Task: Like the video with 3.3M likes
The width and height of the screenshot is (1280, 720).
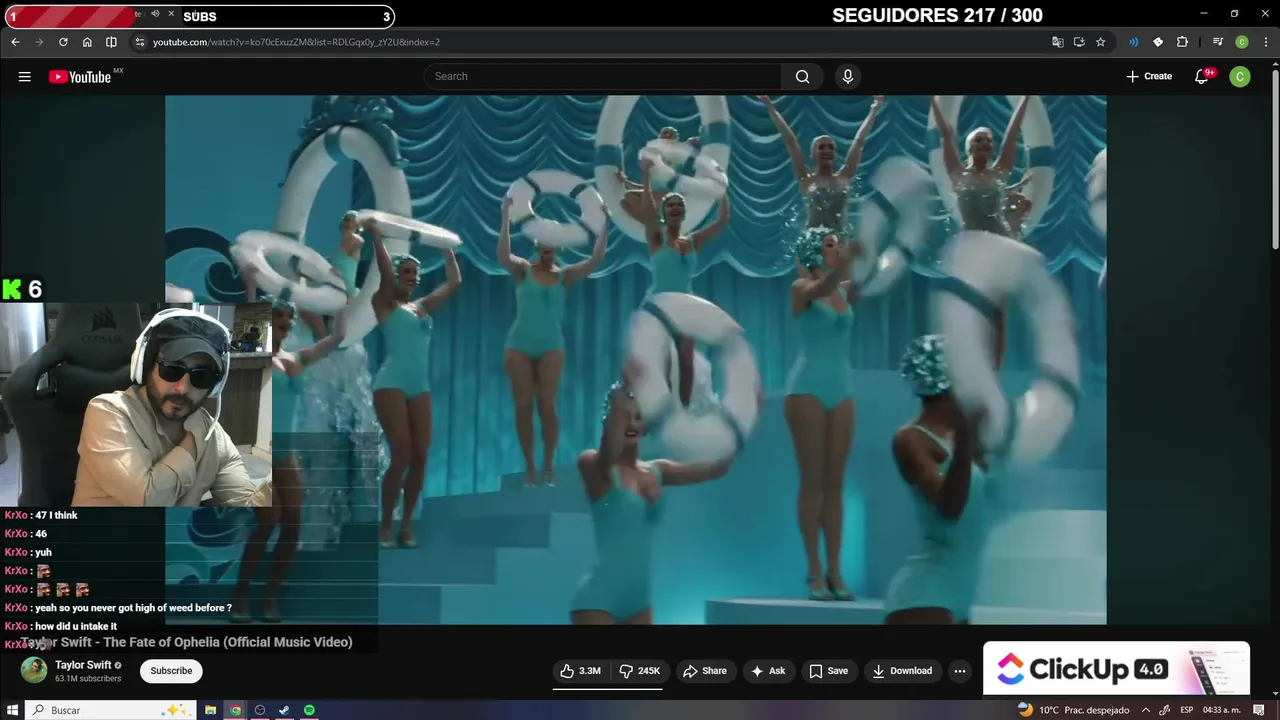Action: [580, 671]
